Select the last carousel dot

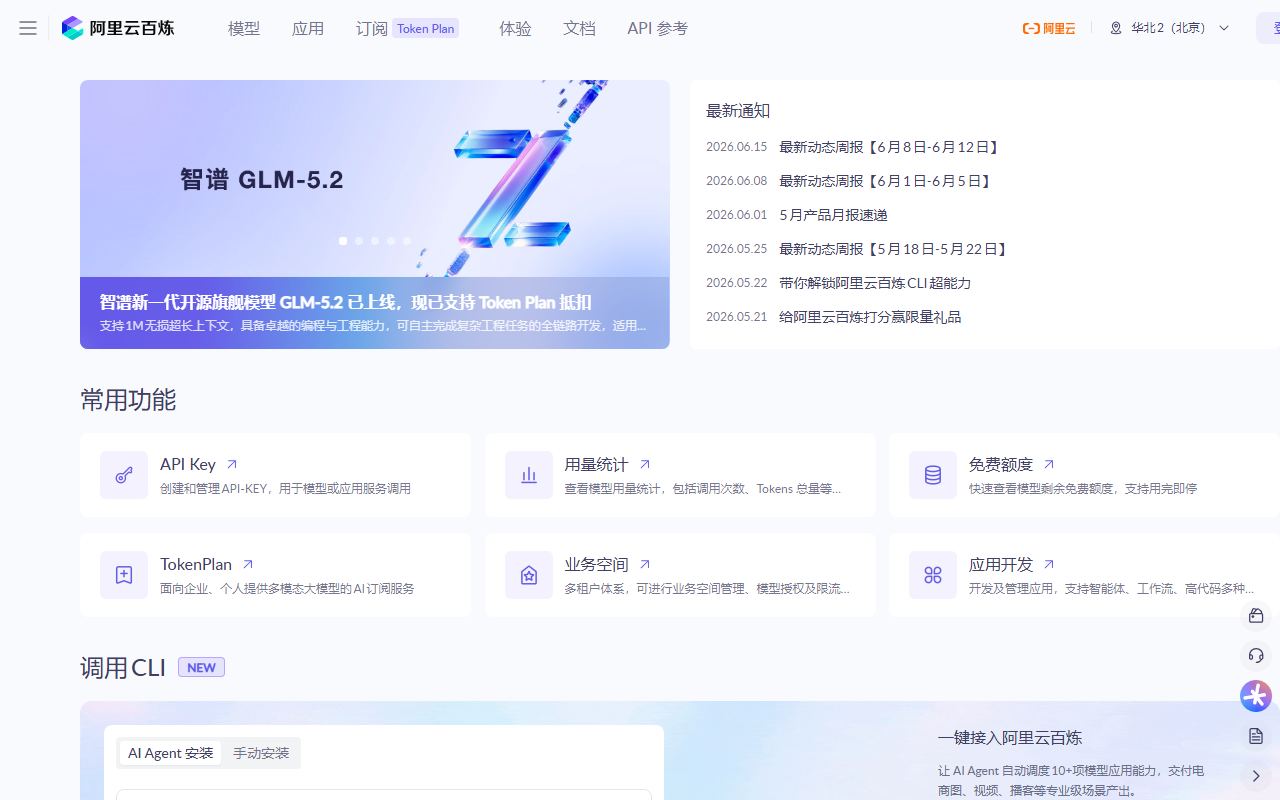coord(407,241)
